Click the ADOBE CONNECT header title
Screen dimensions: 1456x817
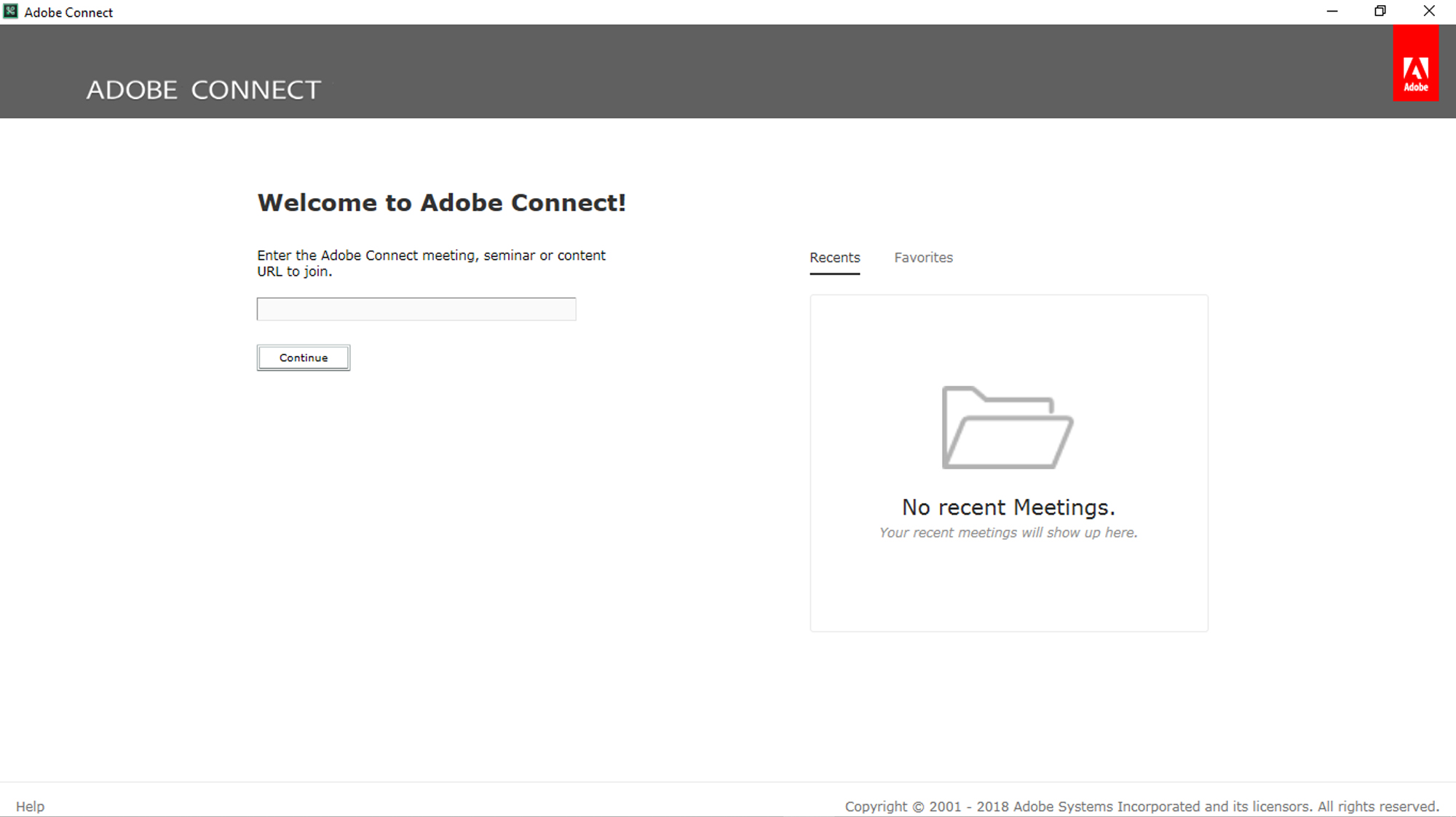coord(204,90)
